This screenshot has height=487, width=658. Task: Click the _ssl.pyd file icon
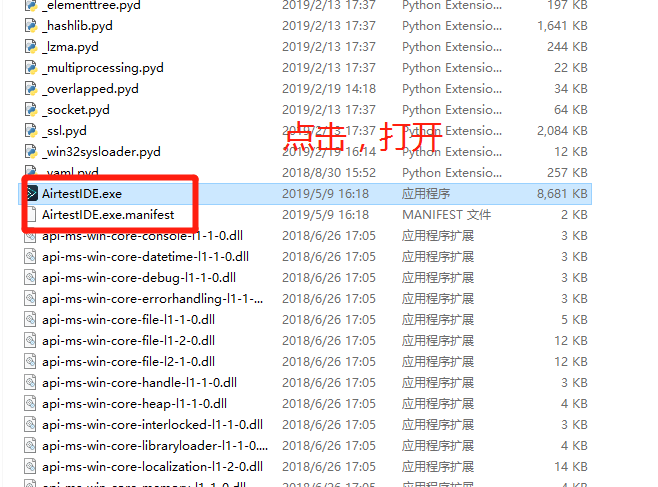pos(31,131)
